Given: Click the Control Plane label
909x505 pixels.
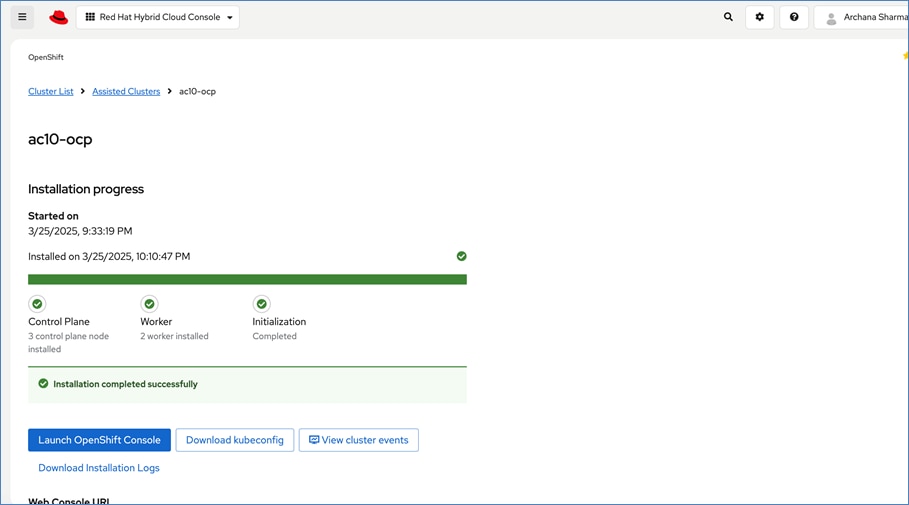Looking at the screenshot, I should point(59,322).
